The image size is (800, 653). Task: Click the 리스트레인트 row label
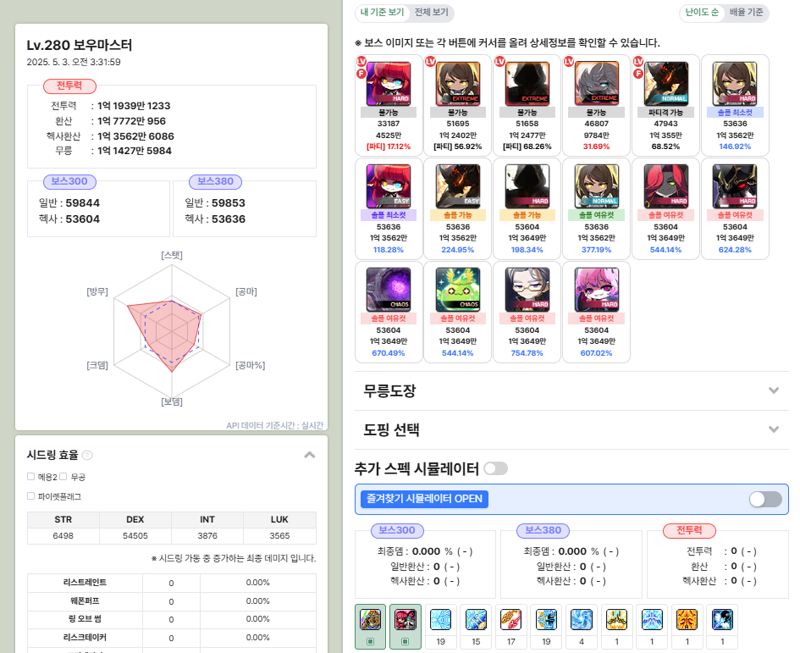(x=85, y=582)
